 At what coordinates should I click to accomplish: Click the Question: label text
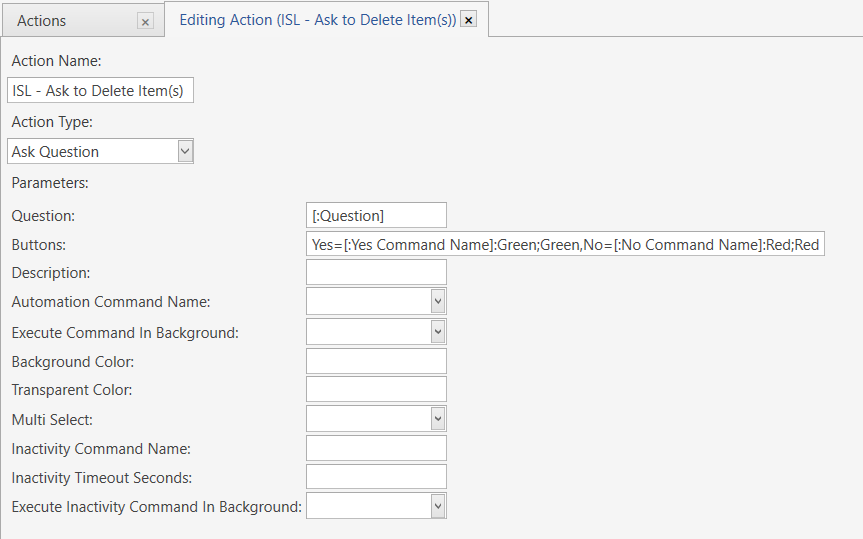pos(43,216)
